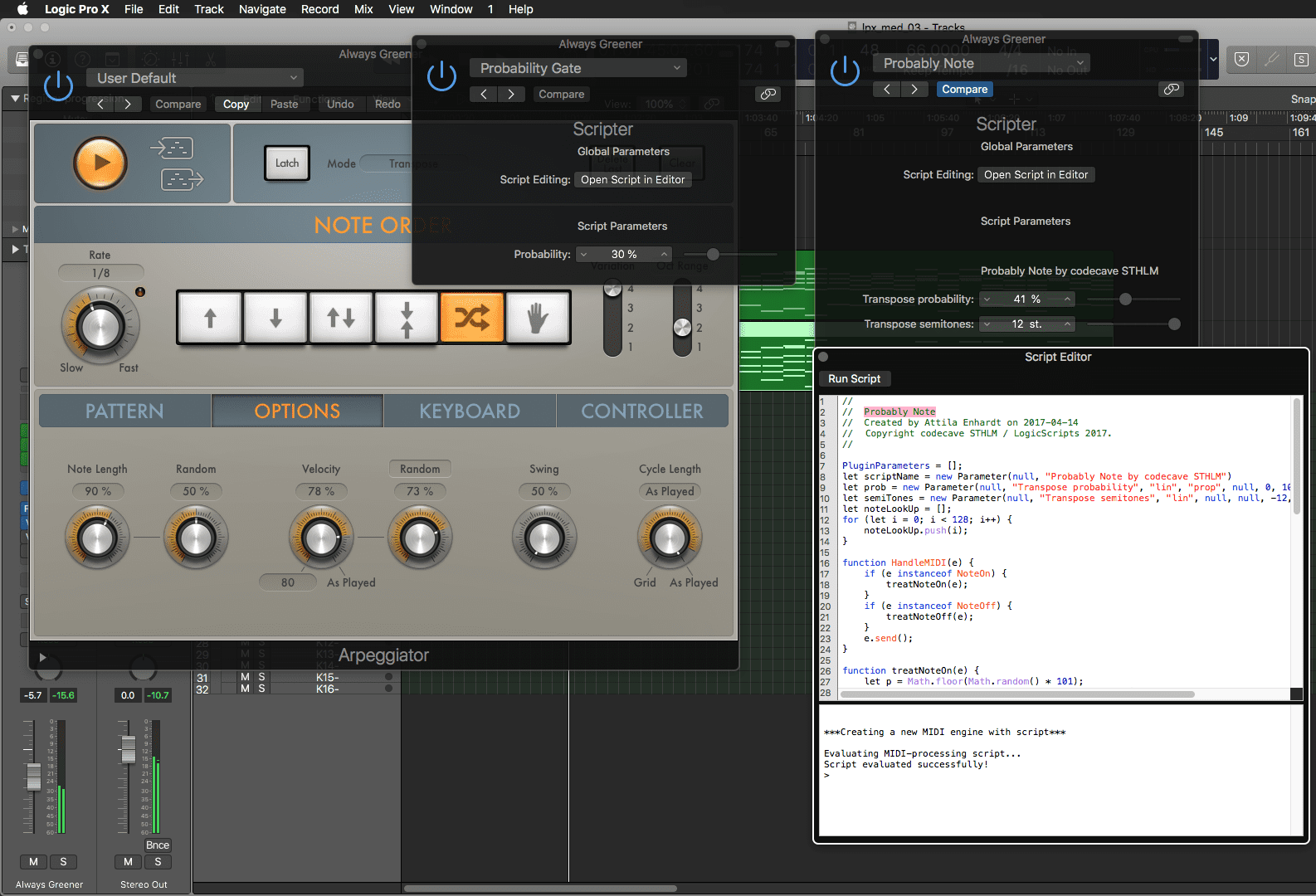Image resolution: width=1316 pixels, height=896 pixels.
Task: Go to previous preset in Arpeggiator
Action: (100, 104)
